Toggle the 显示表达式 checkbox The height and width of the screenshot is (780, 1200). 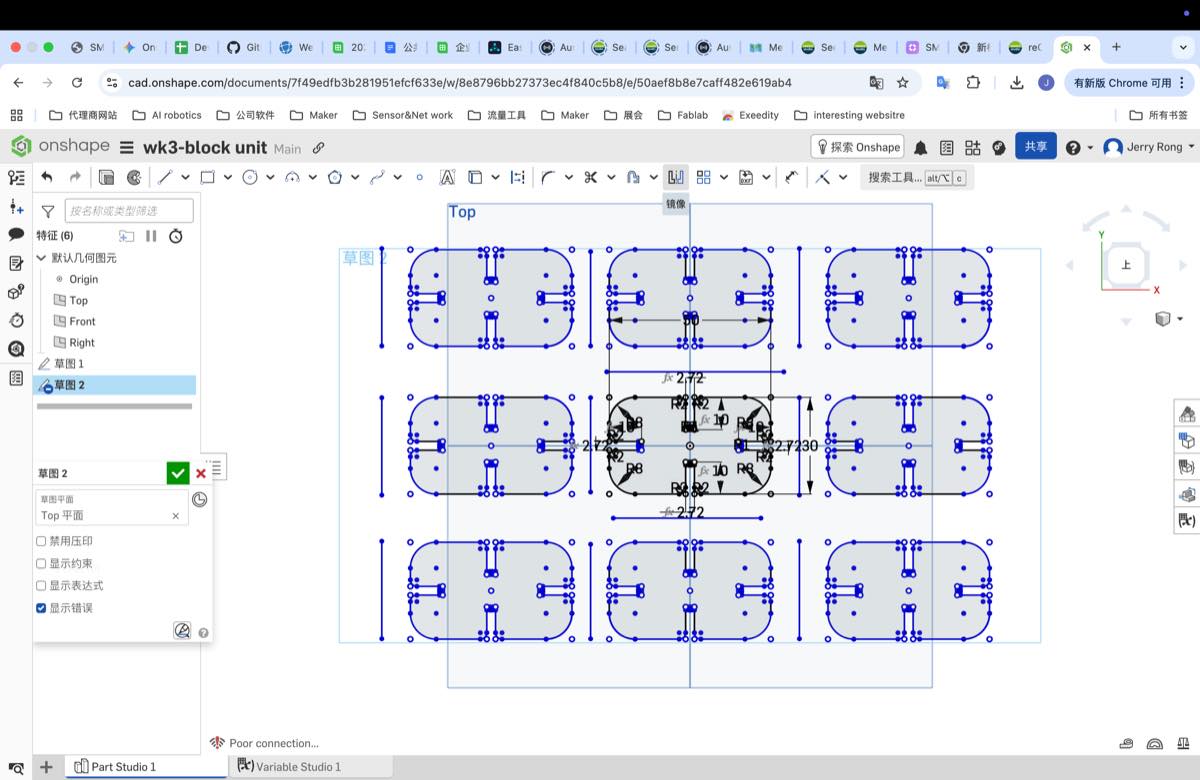[x=41, y=585]
